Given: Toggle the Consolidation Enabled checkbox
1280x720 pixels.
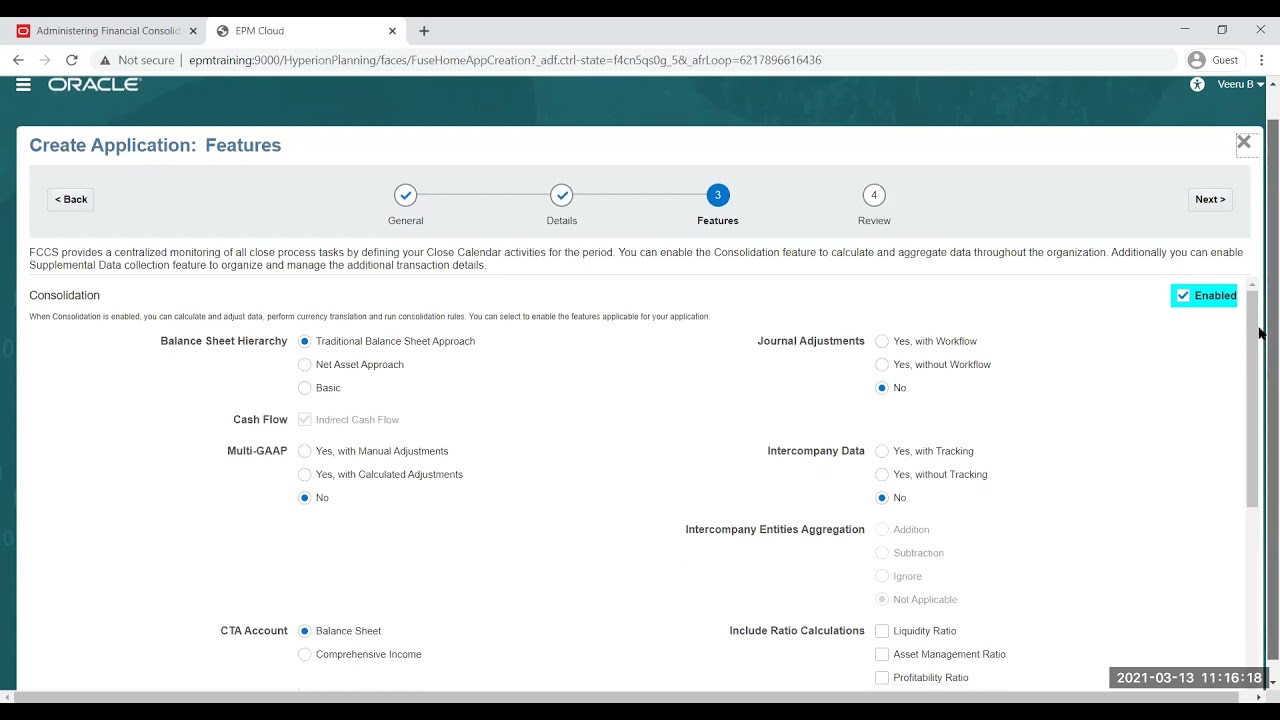Looking at the screenshot, I should point(1183,295).
